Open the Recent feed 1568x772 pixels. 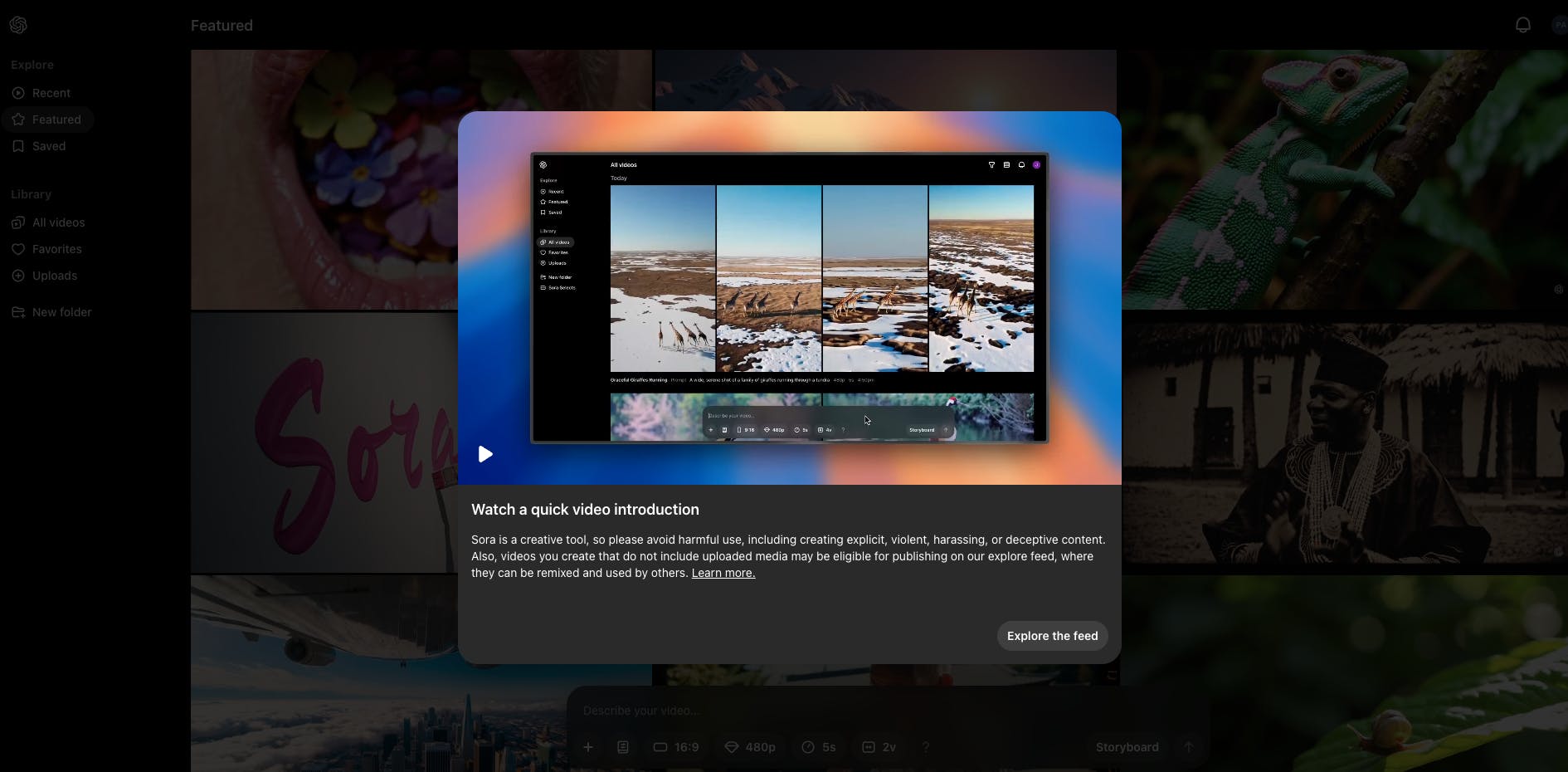coord(47,93)
